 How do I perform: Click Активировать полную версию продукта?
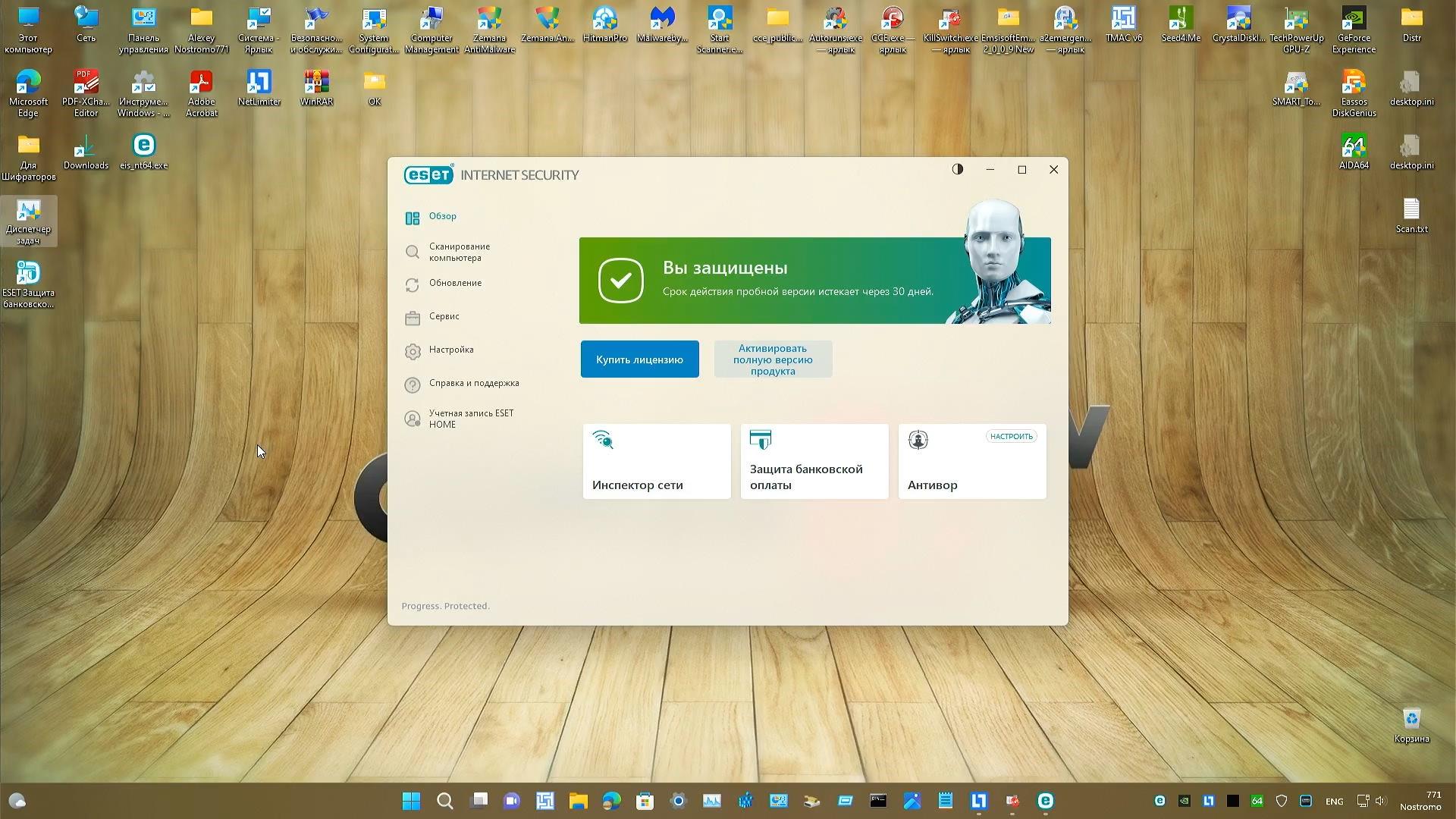coord(773,359)
